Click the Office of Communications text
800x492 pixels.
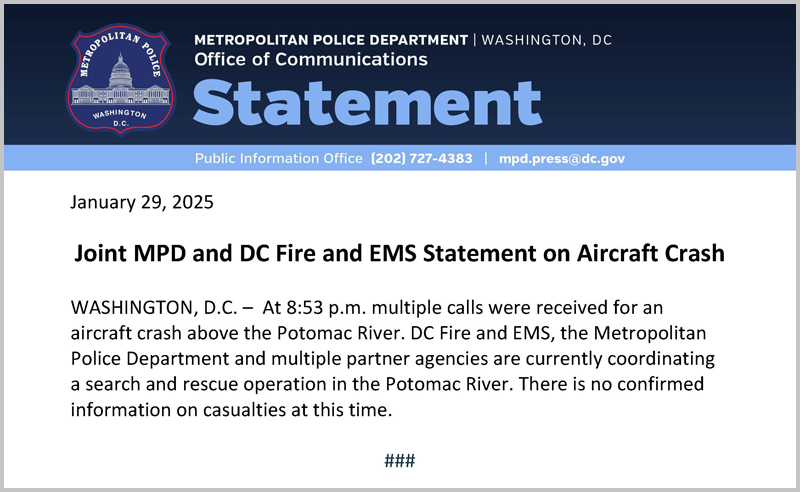point(311,60)
